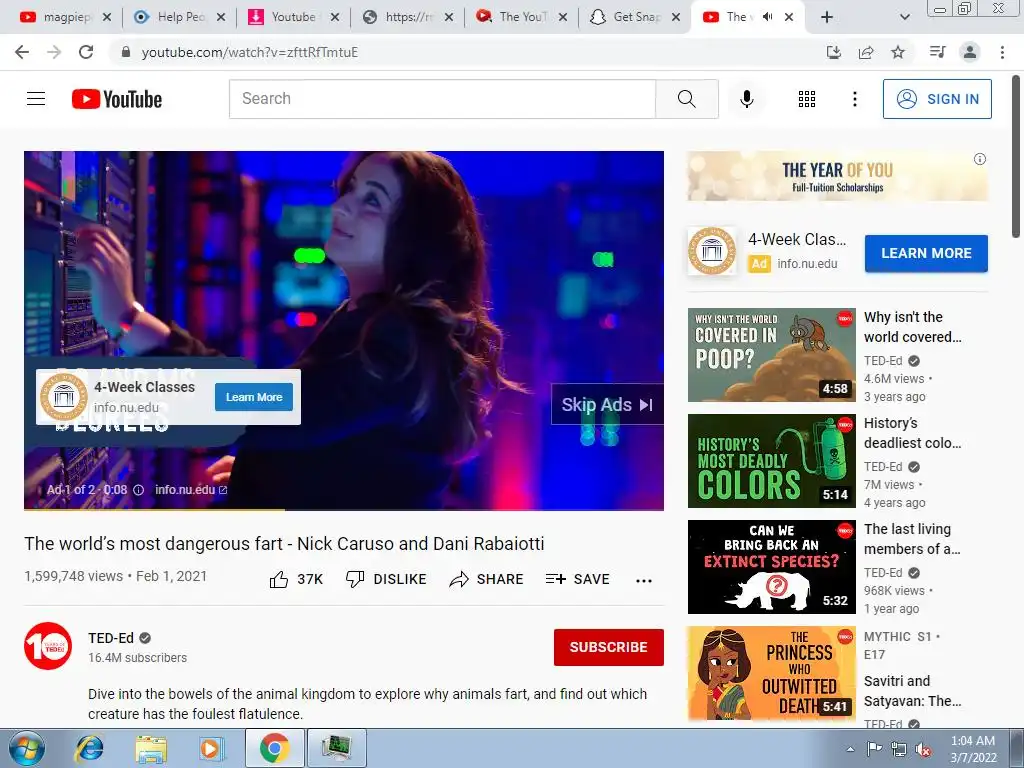
Task: Click Learn More in video ad overlay
Action: [x=254, y=397]
